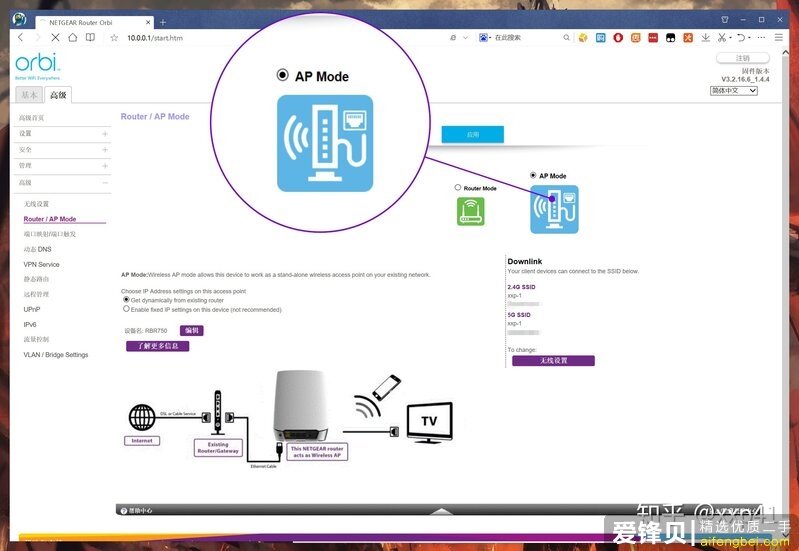The height and width of the screenshot is (551, 799).
Task: Open IPv6 sidebar item
Action: 30,324
